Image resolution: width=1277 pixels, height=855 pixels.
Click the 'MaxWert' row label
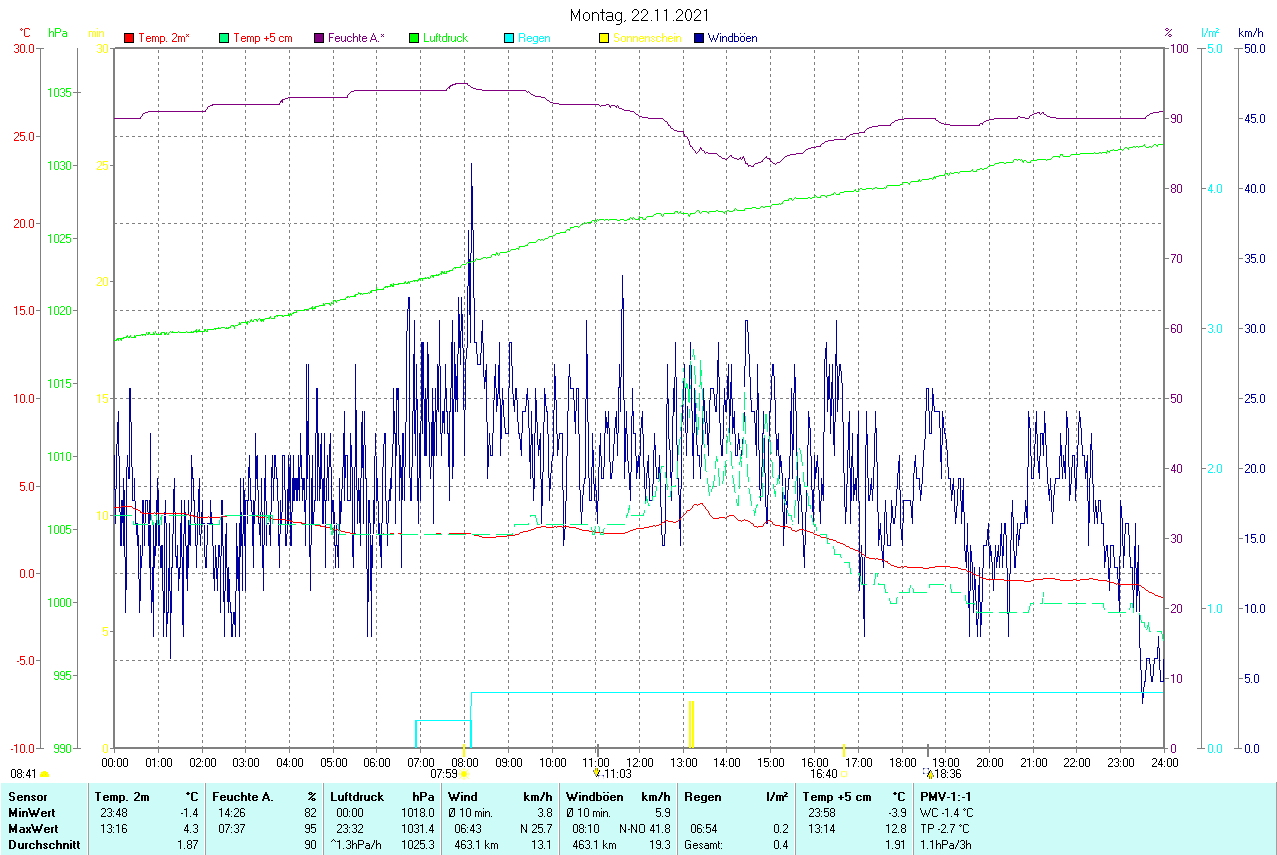(x=33, y=829)
